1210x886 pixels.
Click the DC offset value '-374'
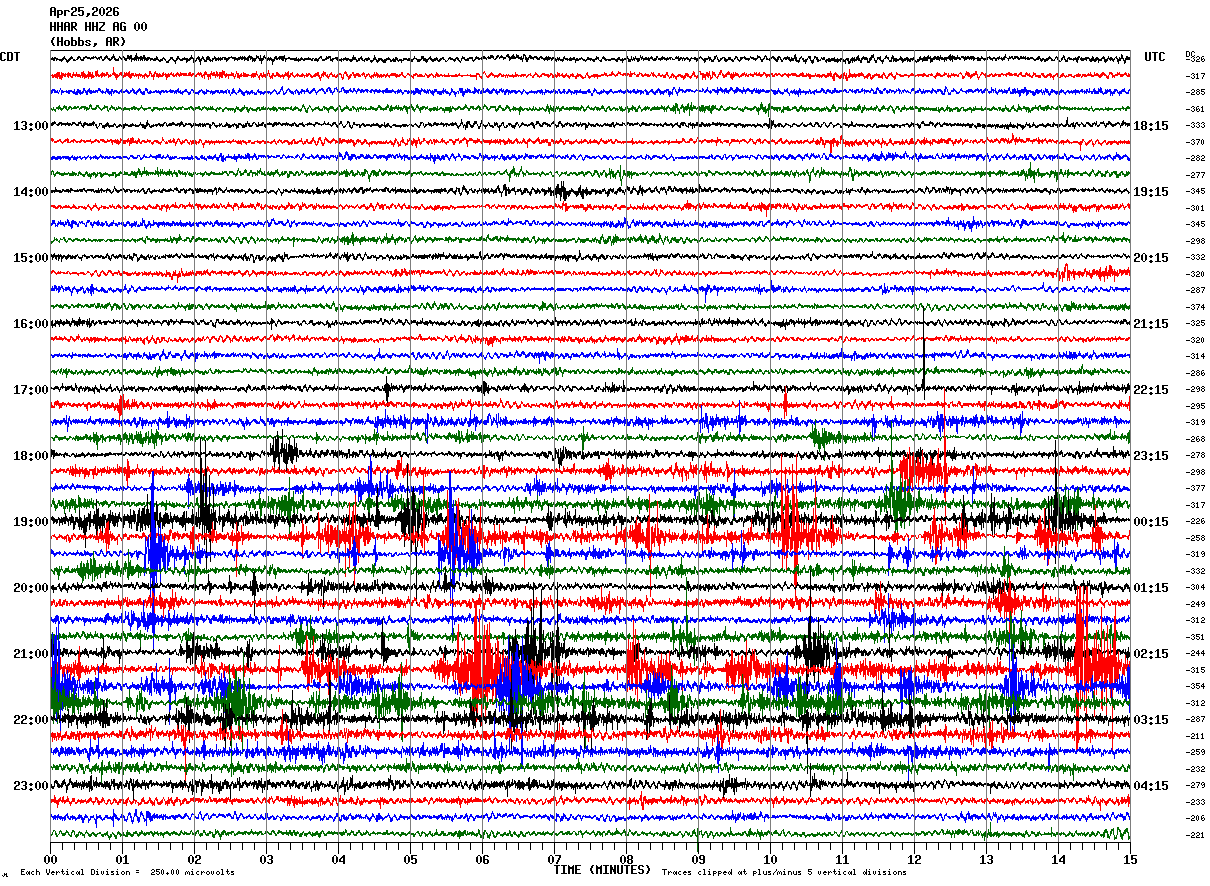1195,307
